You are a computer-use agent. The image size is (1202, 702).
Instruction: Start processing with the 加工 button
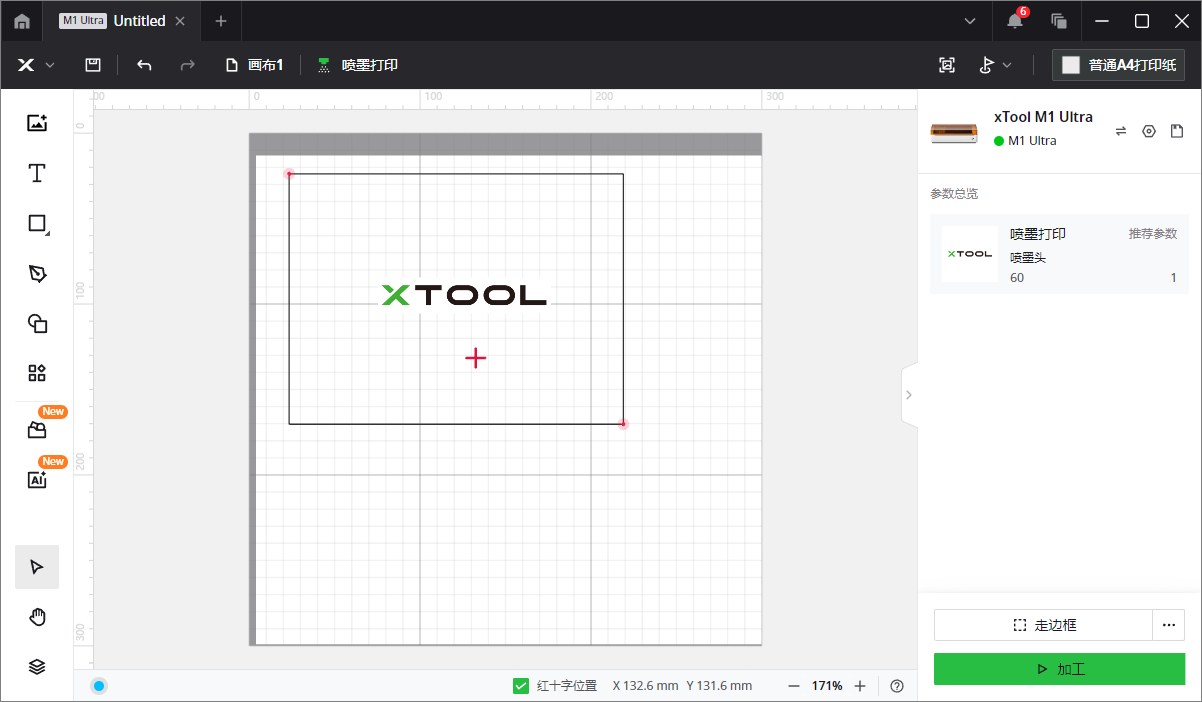[x=1060, y=669]
